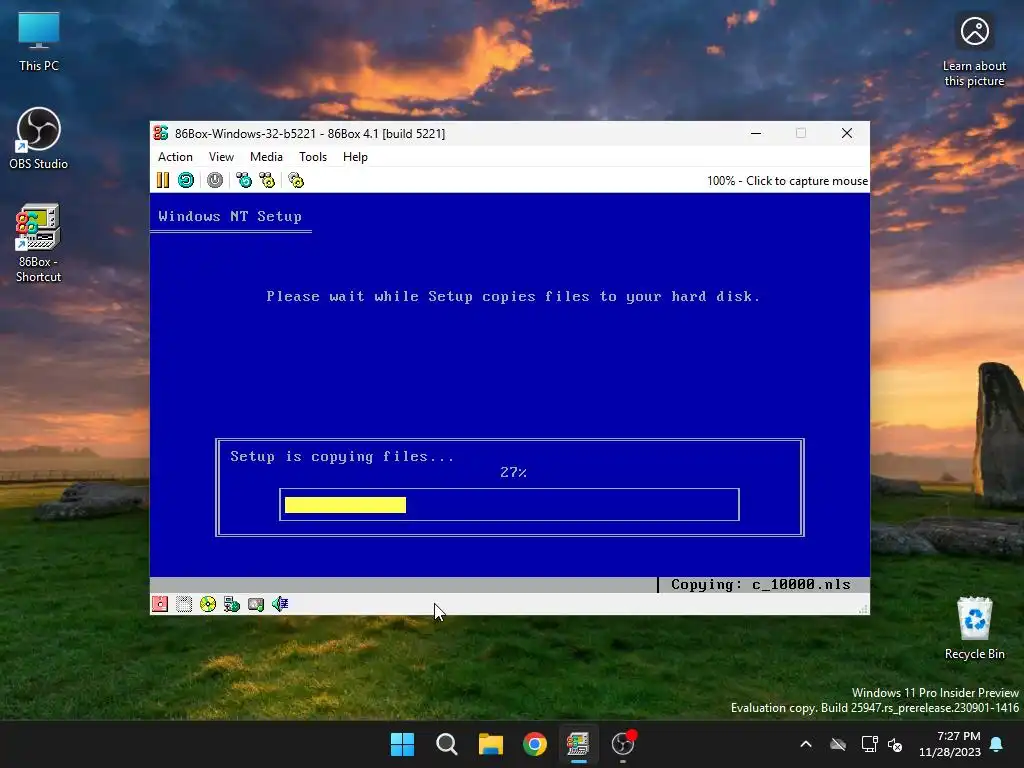The image size is (1024, 768).
Task: Select the 86Box - Shortcut desktop icon
Action: 39,243
